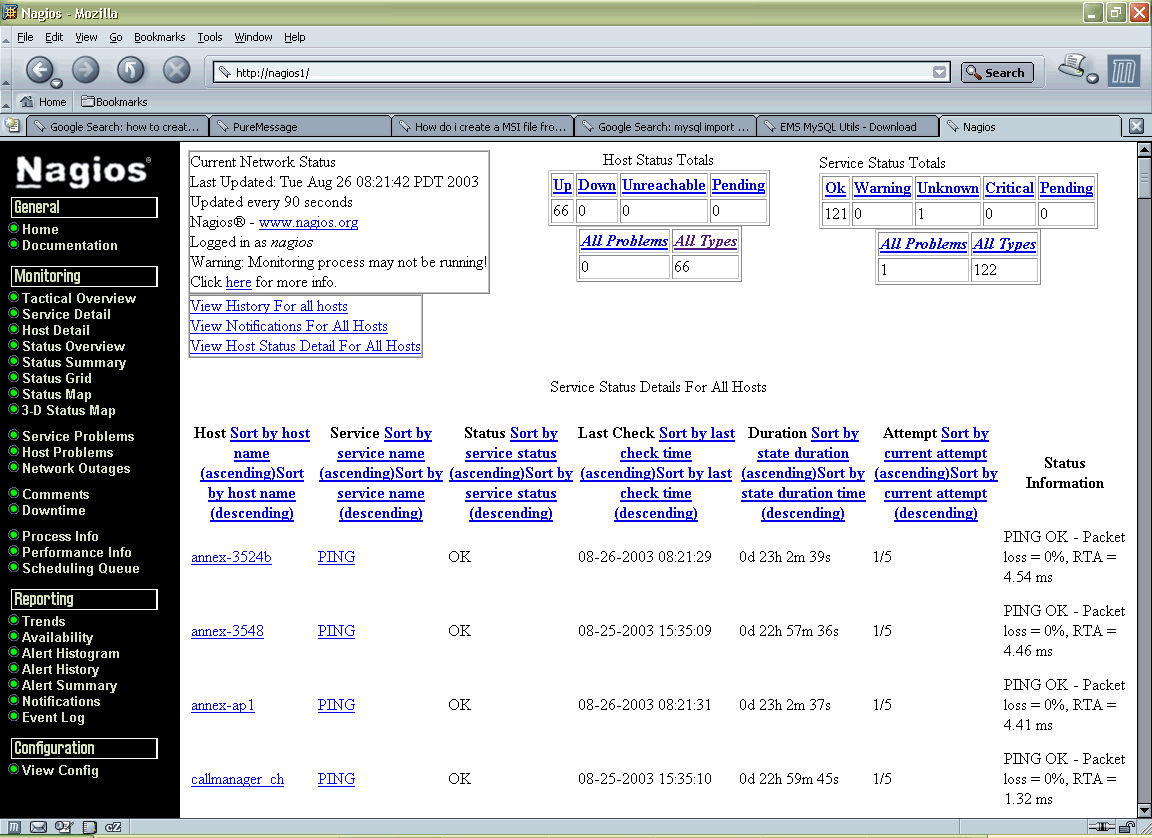Viewport: 1152px width, 838px height.
Task: Click the vertical scrollbar thumb
Action: (x=1144, y=177)
